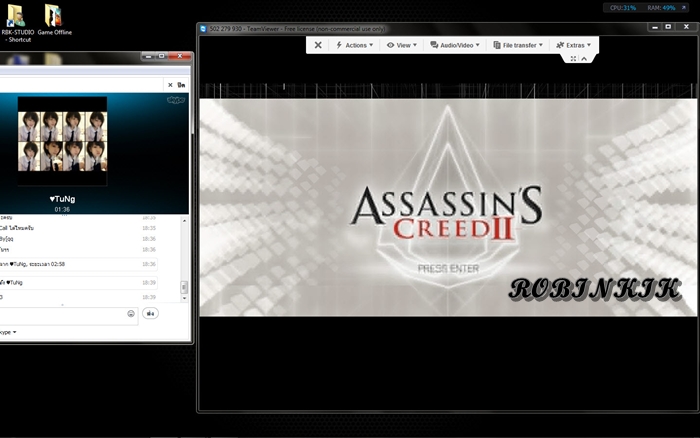
Task: Minimize the Skype window
Action: 149,56
